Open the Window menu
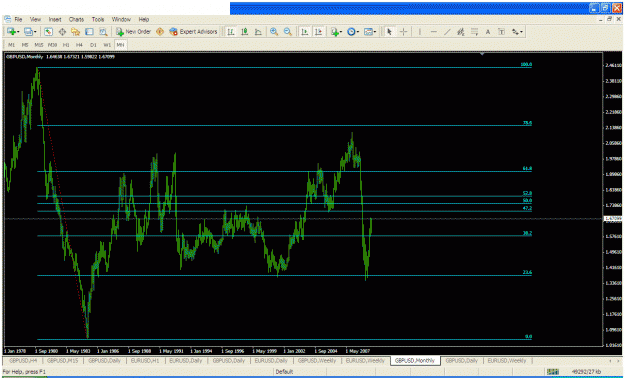The height and width of the screenshot is (378, 625). 121,19
